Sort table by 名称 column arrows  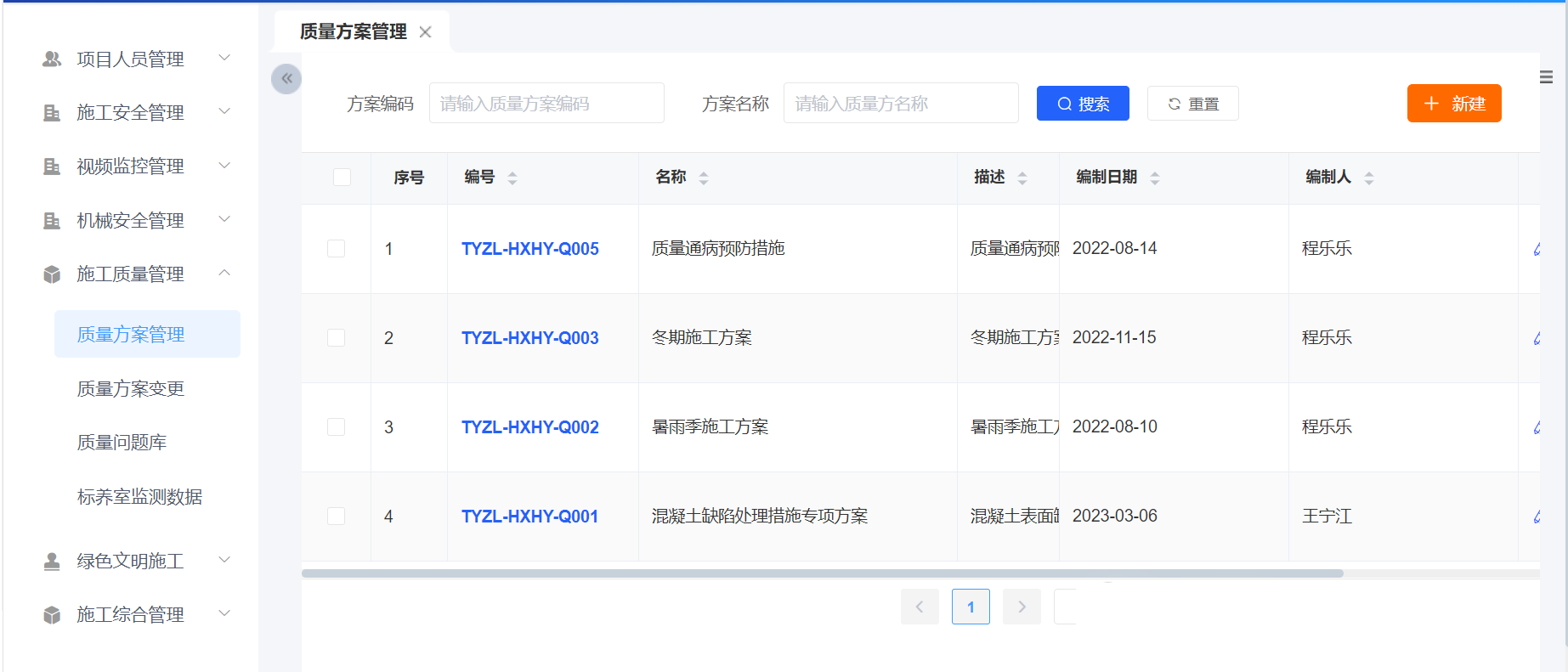click(x=704, y=178)
